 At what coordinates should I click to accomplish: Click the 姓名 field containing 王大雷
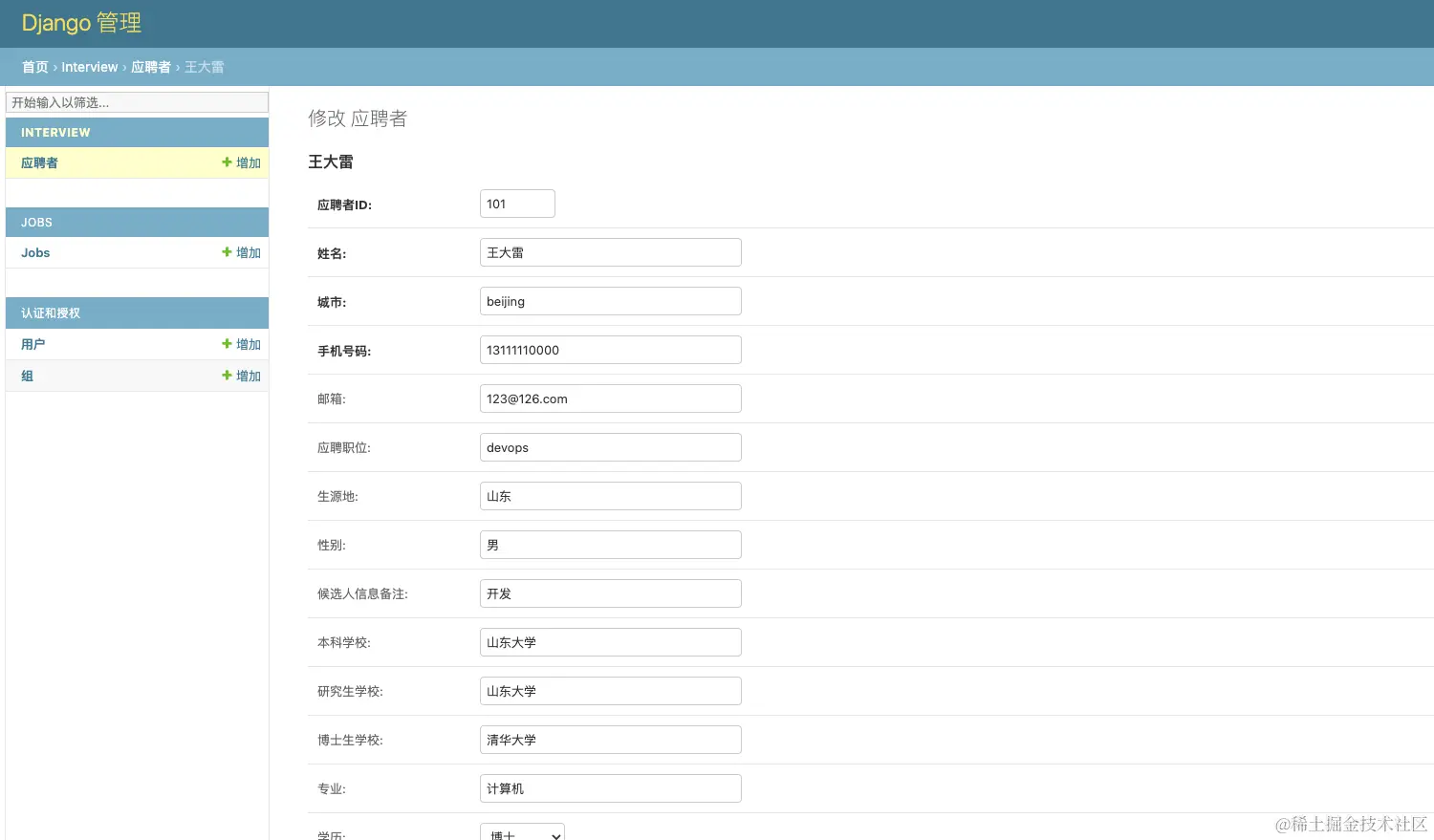click(611, 252)
